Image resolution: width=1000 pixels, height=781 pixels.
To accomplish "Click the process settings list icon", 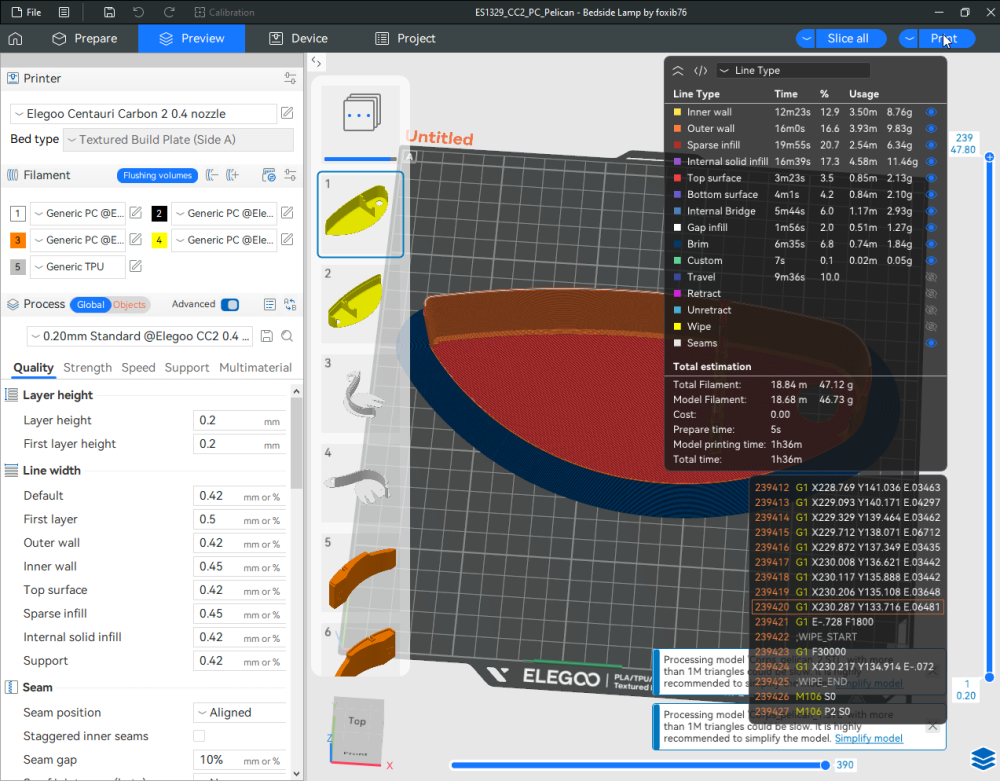I will (x=270, y=305).
